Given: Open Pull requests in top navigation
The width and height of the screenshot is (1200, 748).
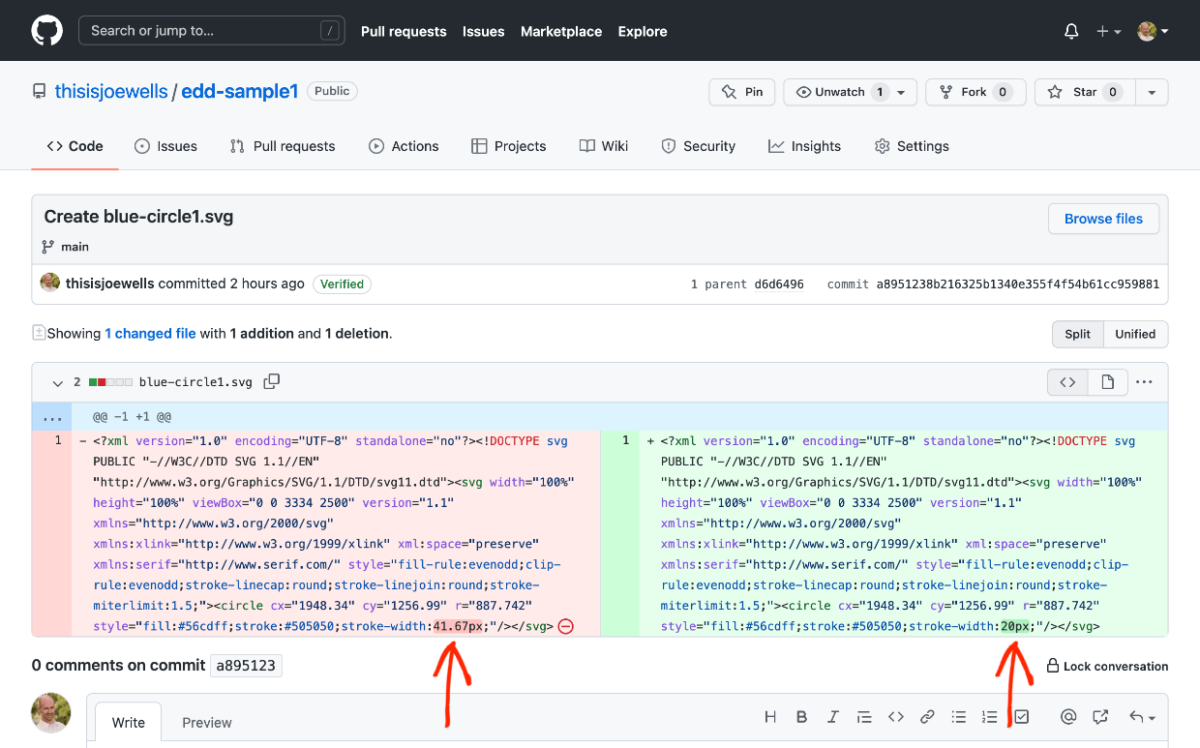Looking at the screenshot, I should point(403,31).
